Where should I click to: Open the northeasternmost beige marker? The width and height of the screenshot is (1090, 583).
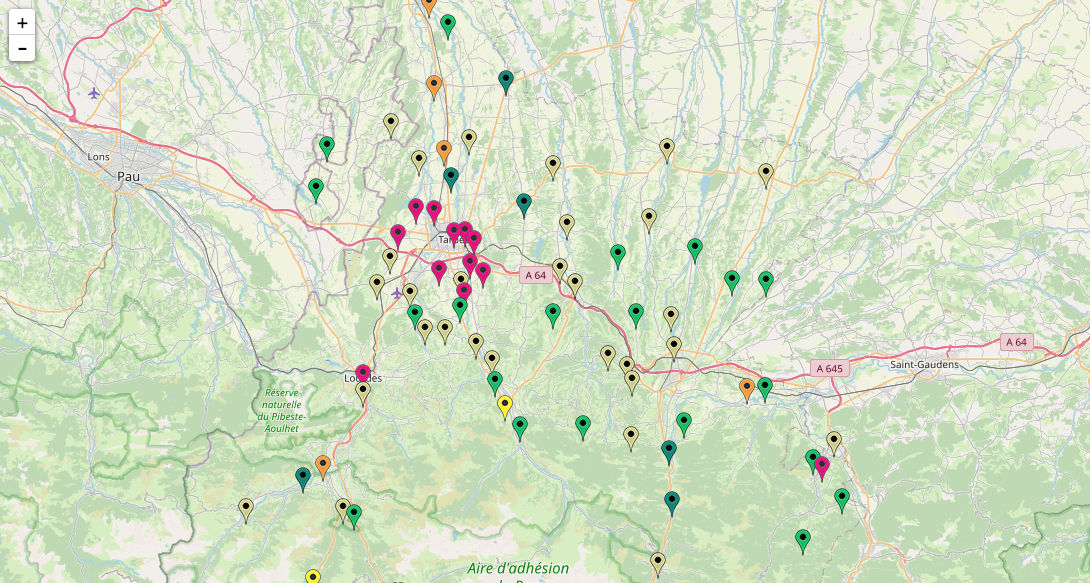pyautogui.click(x=766, y=175)
